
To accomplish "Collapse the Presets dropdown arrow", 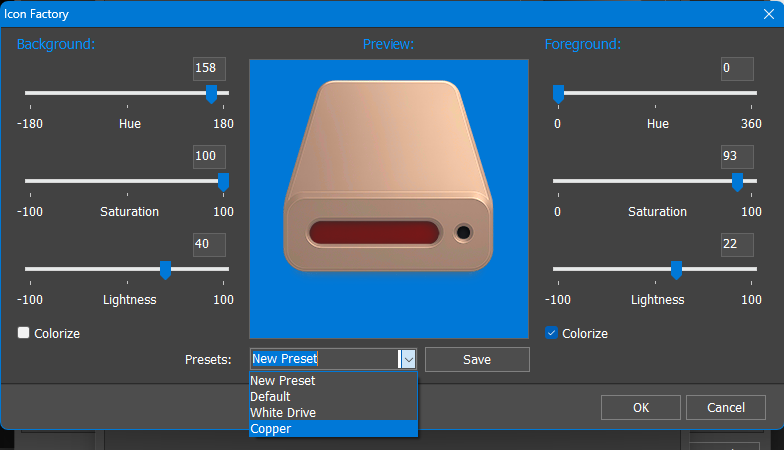I will pyautogui.click(x=407, y=359).
